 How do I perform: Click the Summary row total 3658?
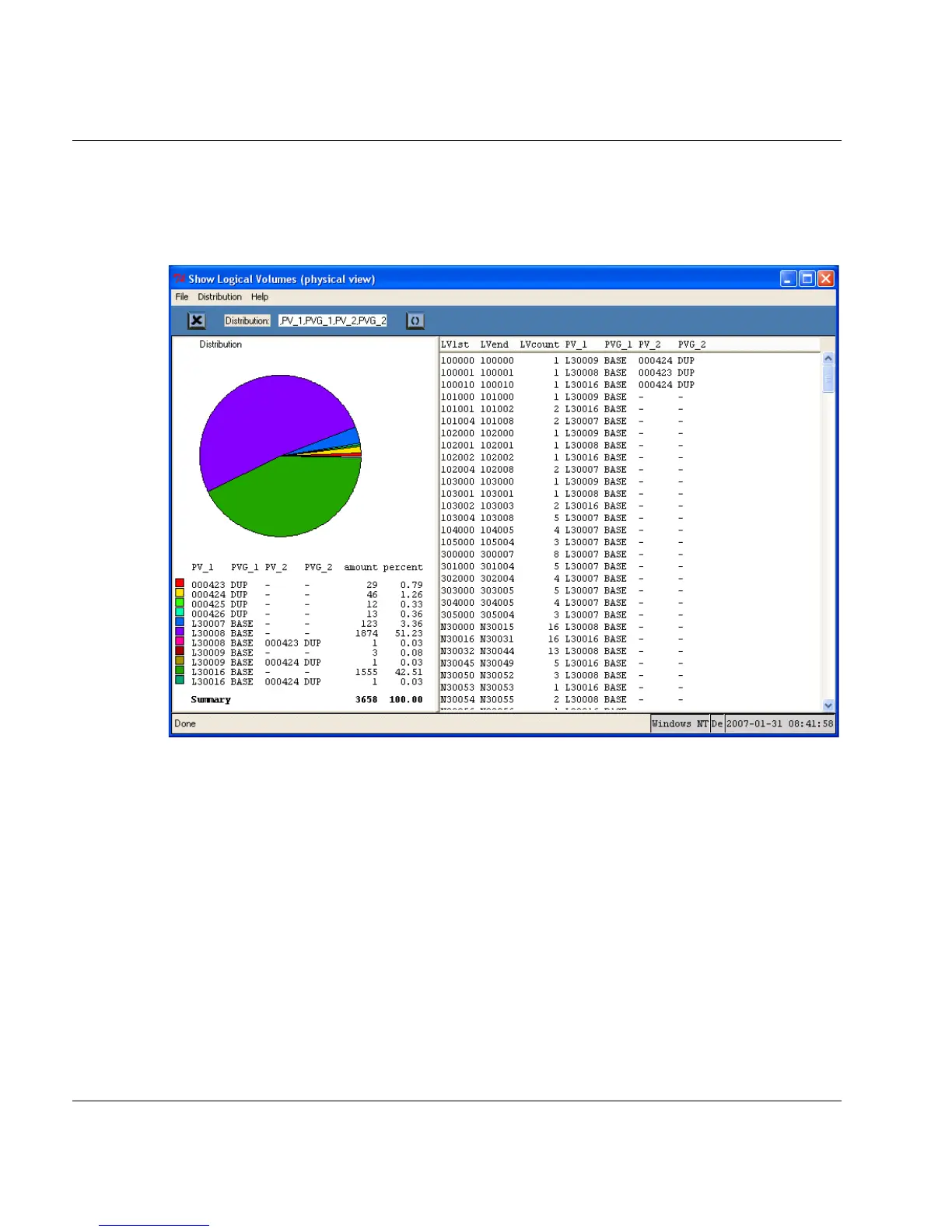point(366,700)
